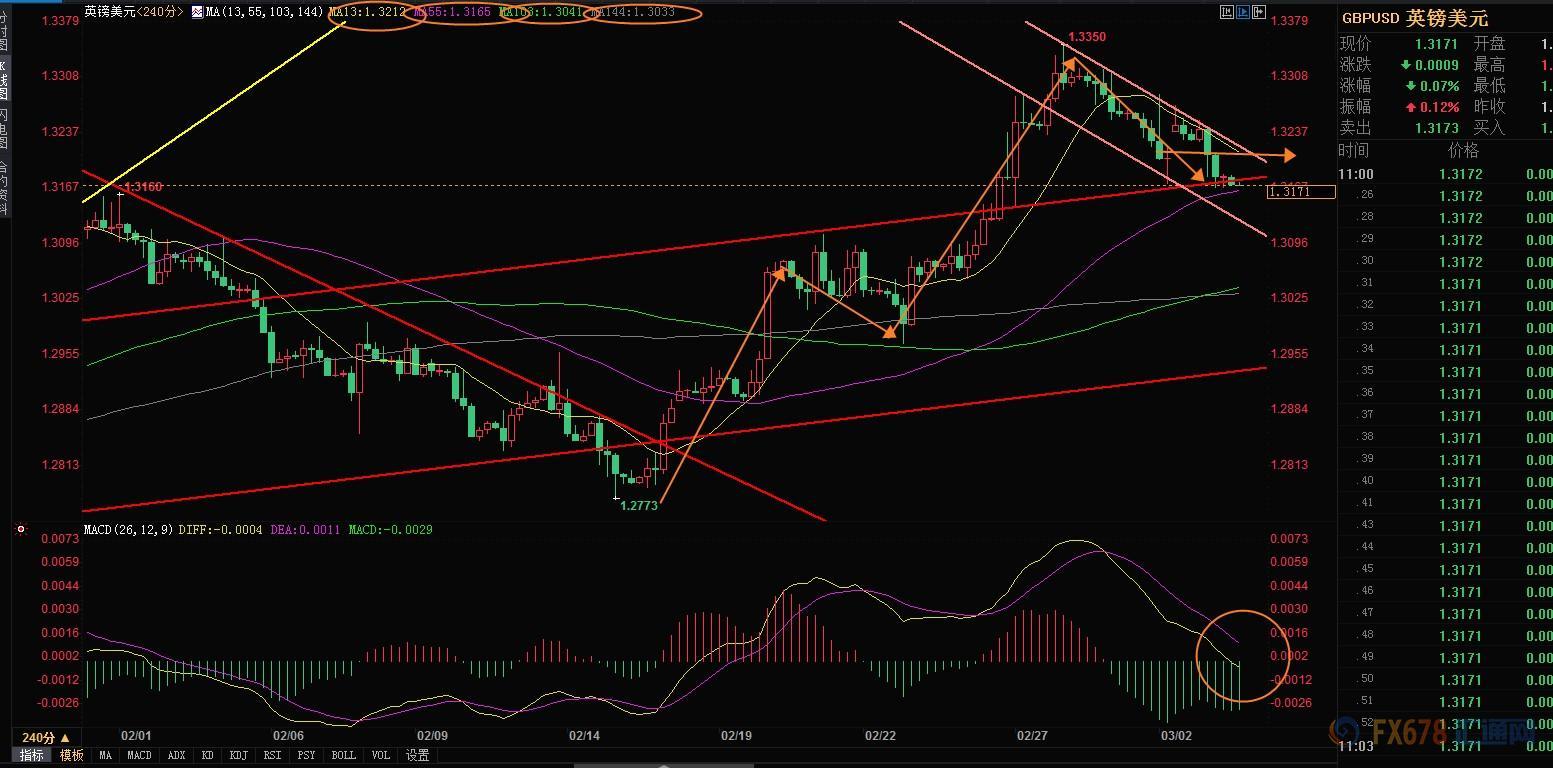The height and width of the screenshot is (768, 1553).
Task: Switch indicator to VOL
Action: [x=380, y=755]
